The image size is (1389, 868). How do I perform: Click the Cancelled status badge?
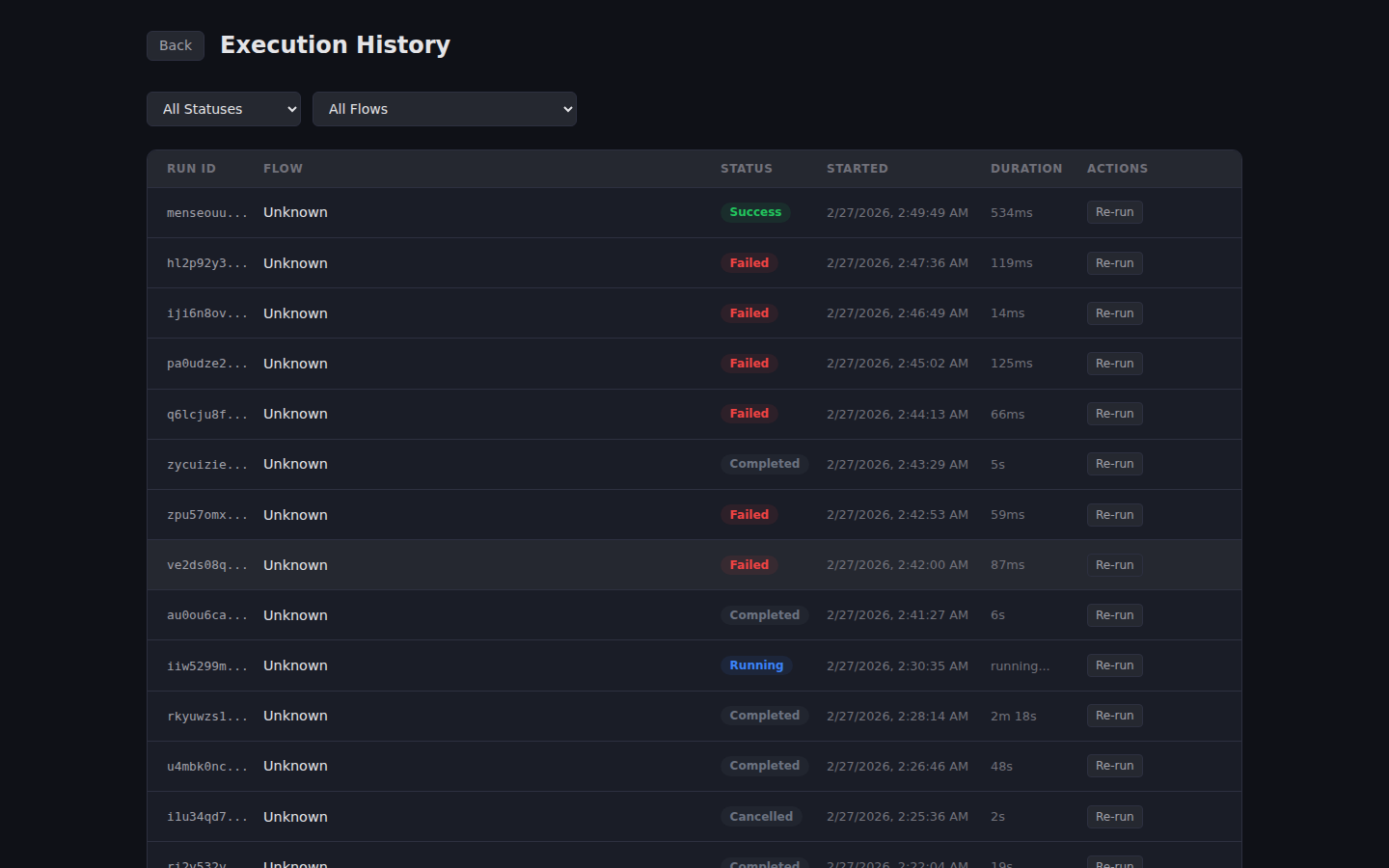[x=761, y=816]
